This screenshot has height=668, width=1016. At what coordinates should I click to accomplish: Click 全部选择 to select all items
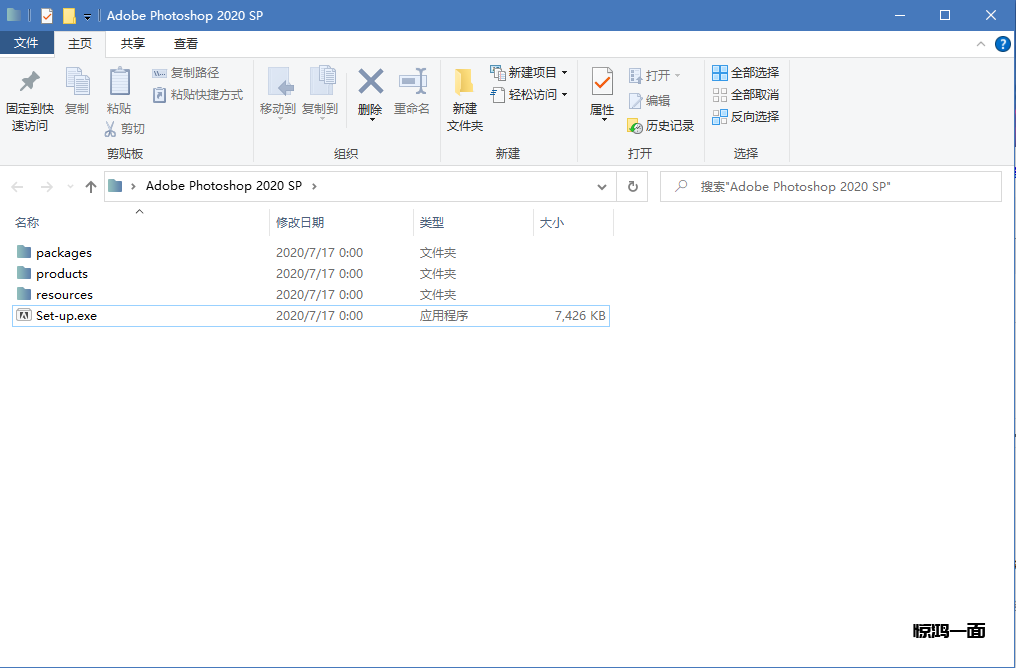(745, 73)
